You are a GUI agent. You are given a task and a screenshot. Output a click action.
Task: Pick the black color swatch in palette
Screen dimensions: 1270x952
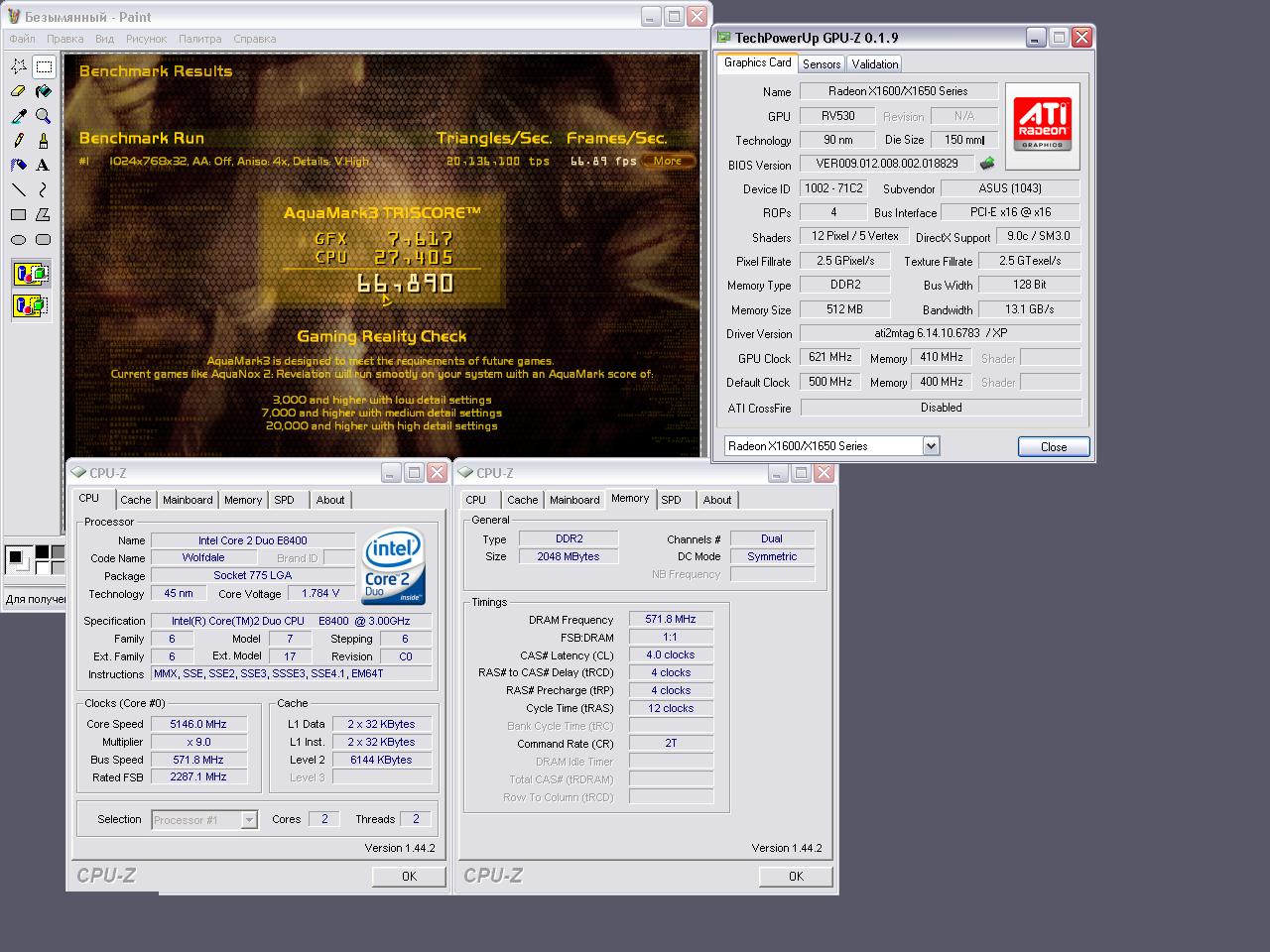[43, 551]
